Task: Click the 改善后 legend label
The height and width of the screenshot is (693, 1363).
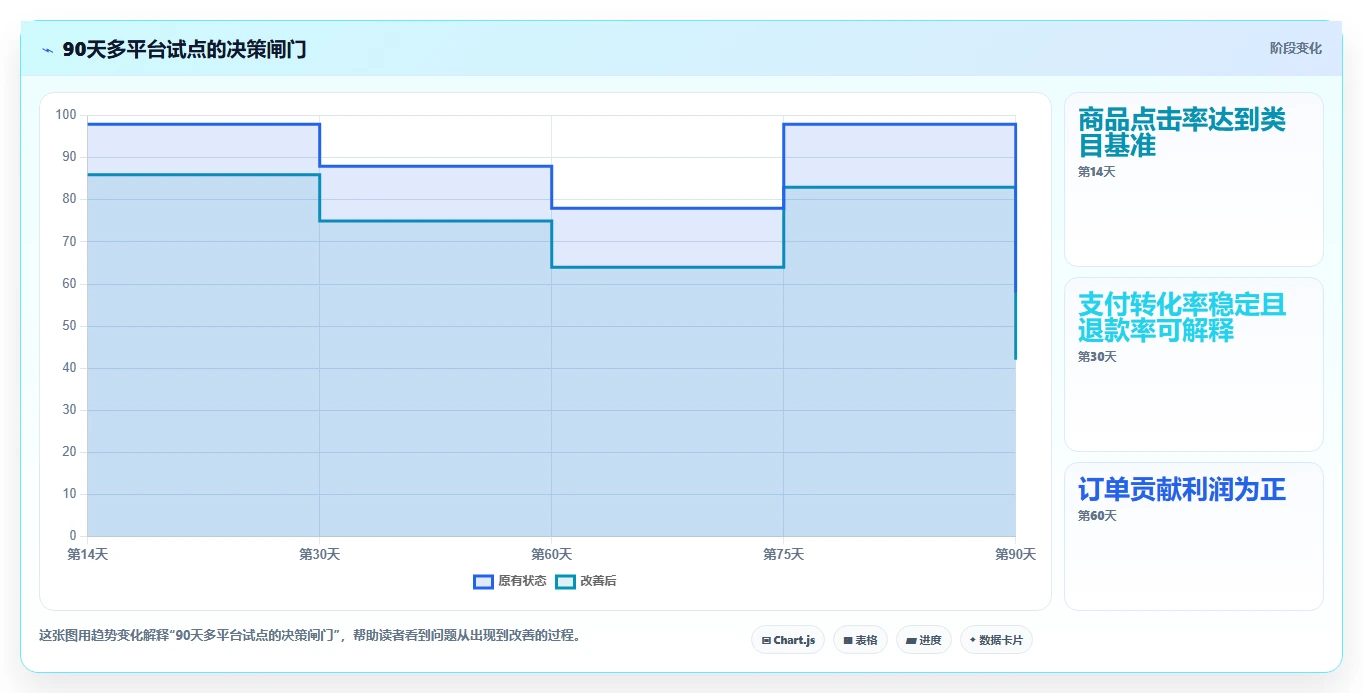Action: 598,581
